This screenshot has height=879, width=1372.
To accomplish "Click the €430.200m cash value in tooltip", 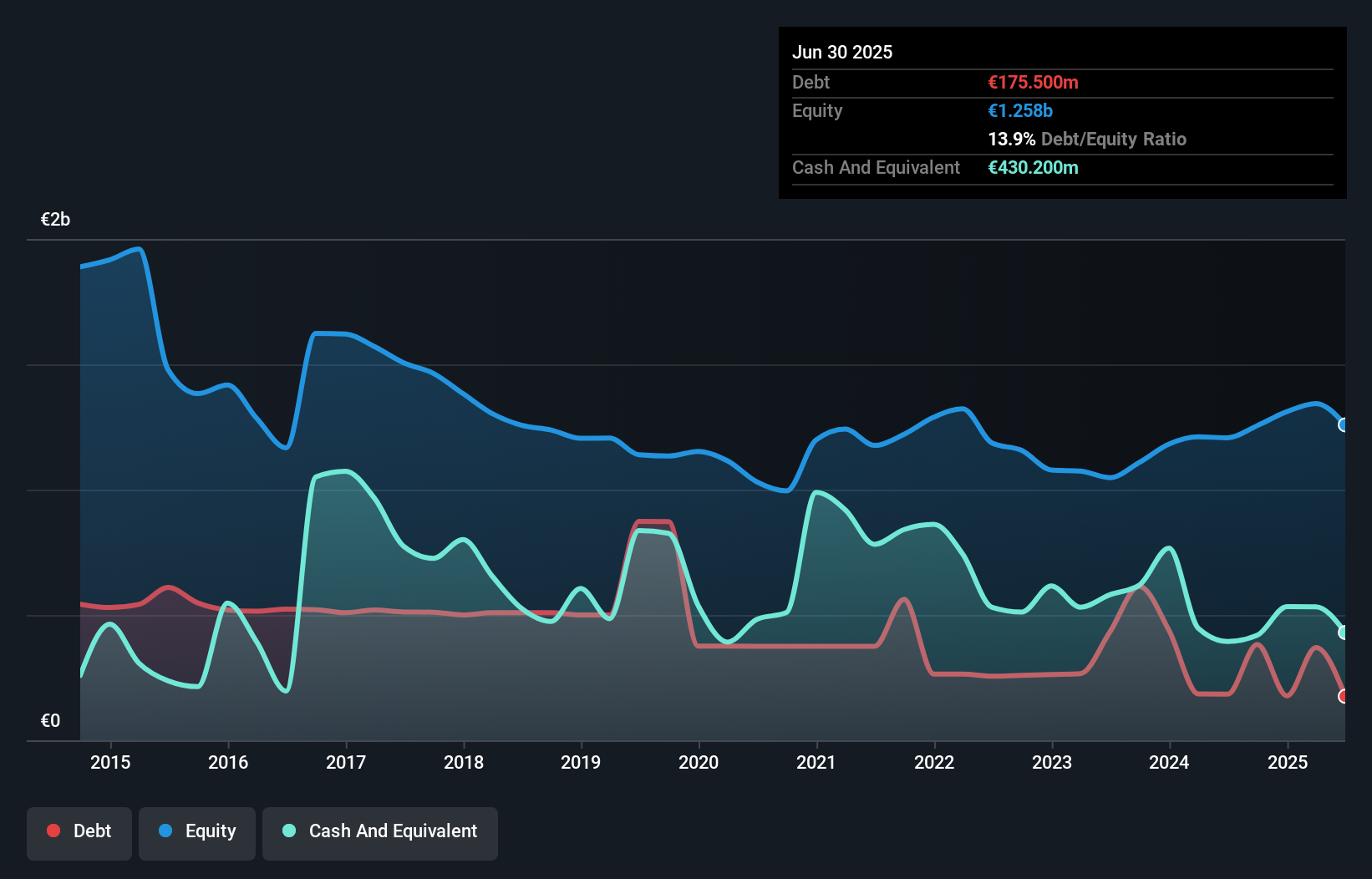I will [x=1033, y=168].
